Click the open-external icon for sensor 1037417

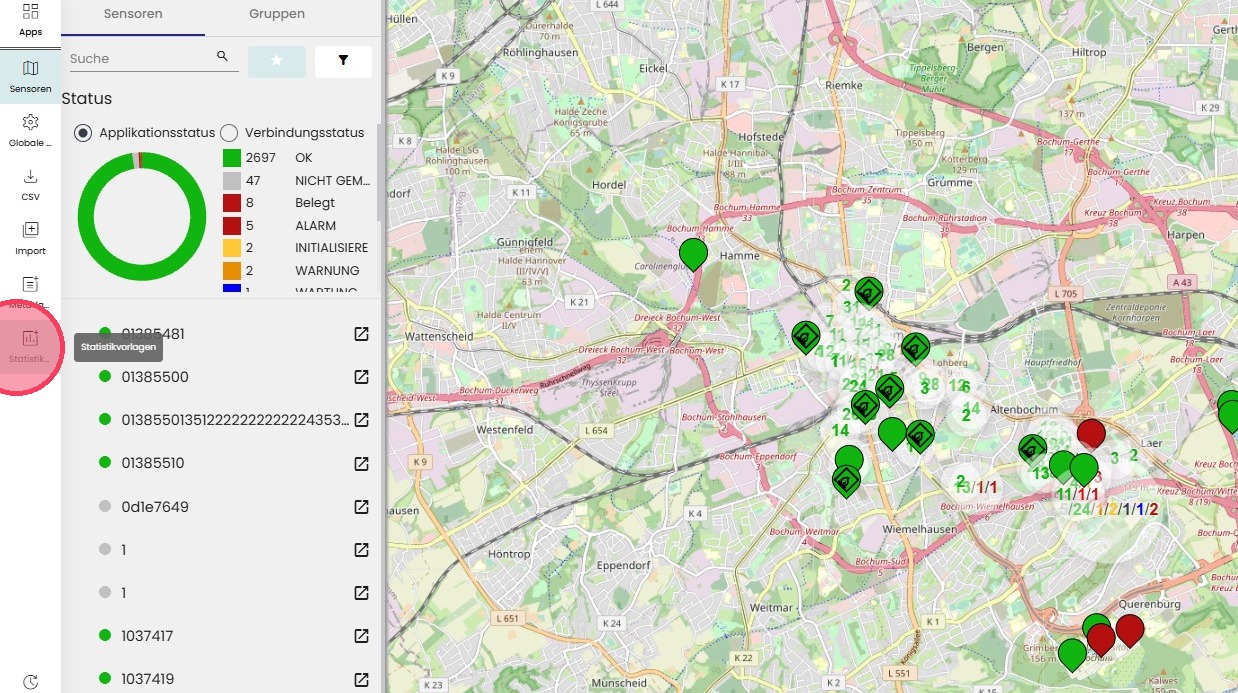tap(362, 636)
